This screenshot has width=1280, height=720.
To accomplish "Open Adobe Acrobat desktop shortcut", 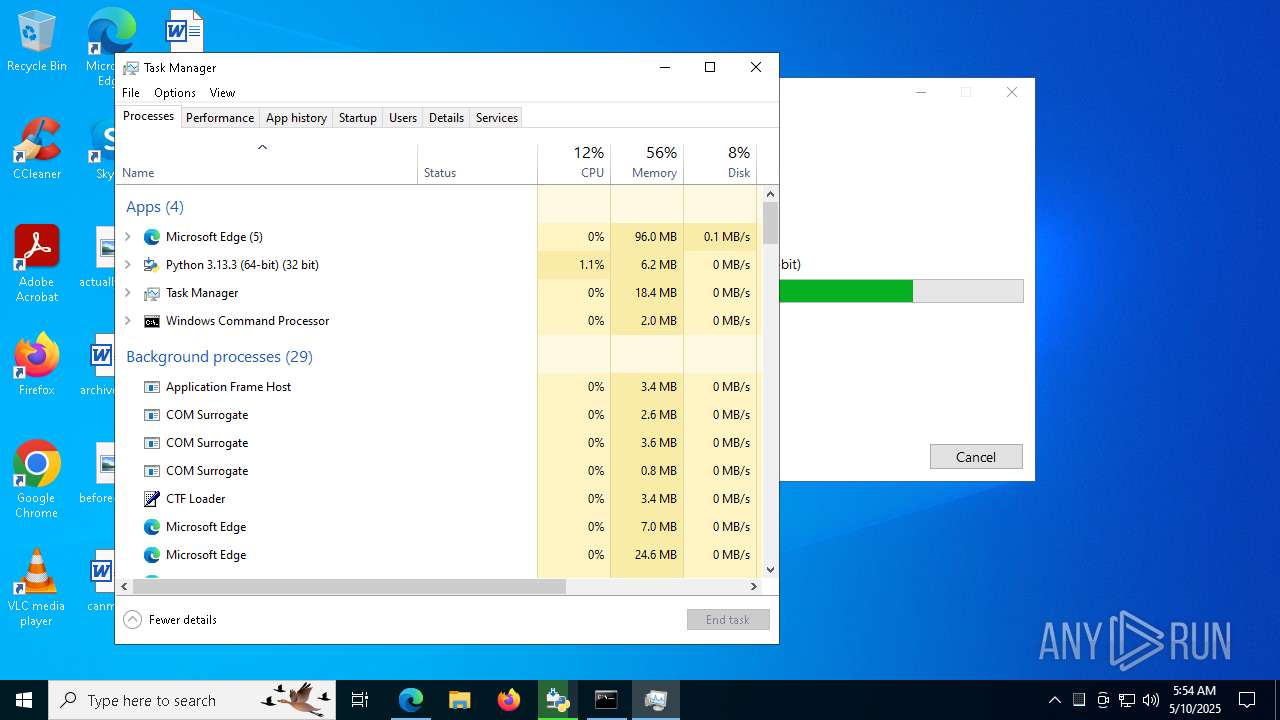I will point(37,264).
